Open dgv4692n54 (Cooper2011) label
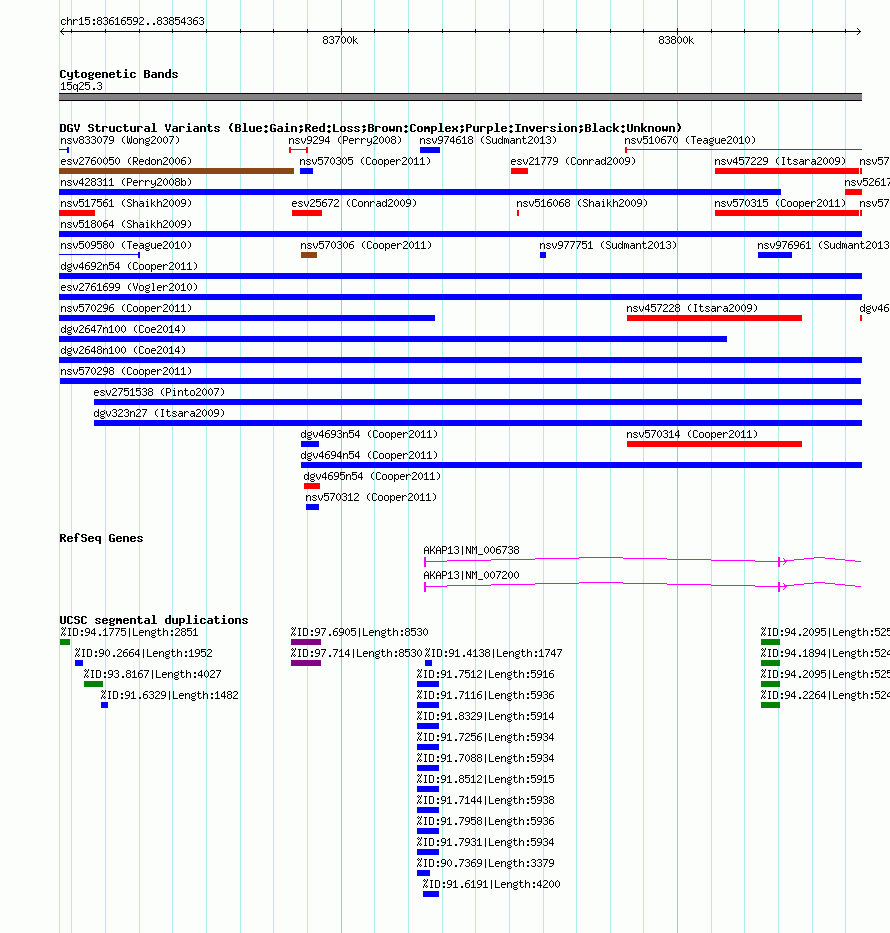The width and height of the screenshot is (890, 933). point(129,267)
